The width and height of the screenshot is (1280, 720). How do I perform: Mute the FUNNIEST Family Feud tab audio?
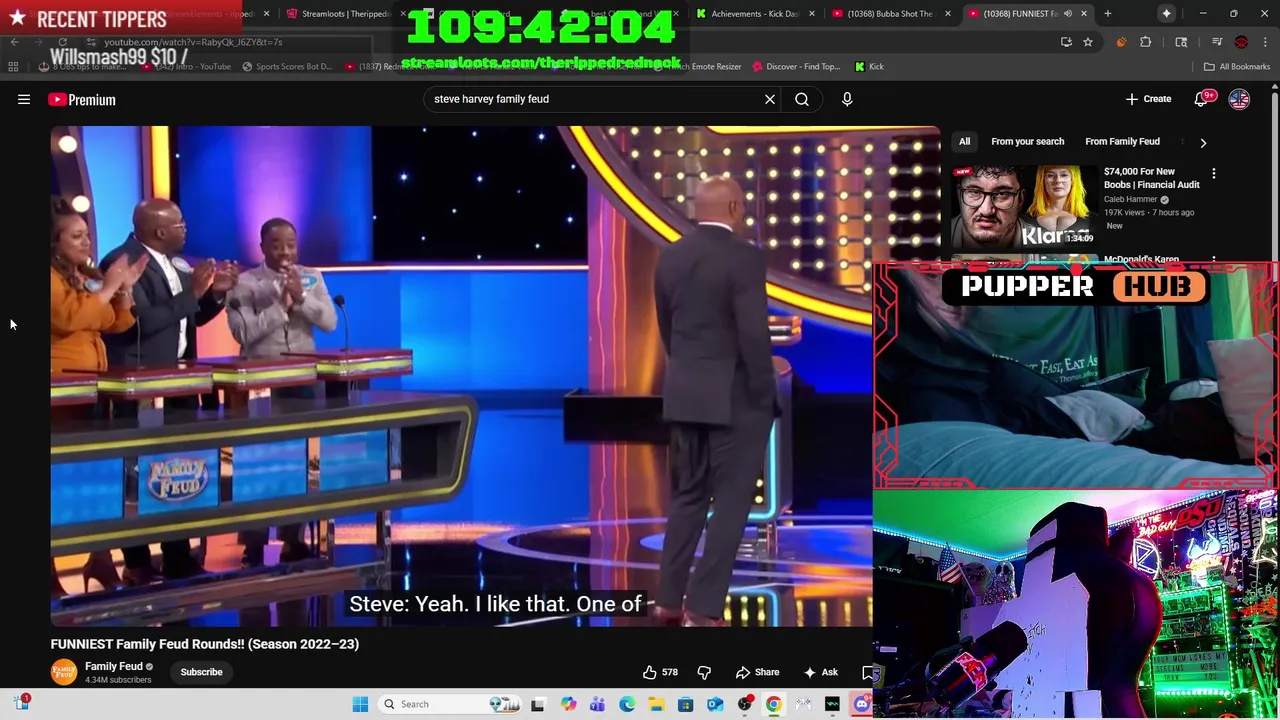(1067, 14)
